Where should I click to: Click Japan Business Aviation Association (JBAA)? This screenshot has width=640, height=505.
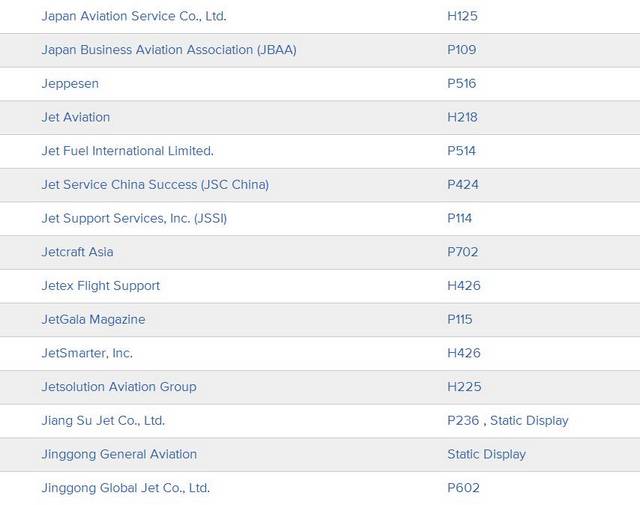point(168,50)
